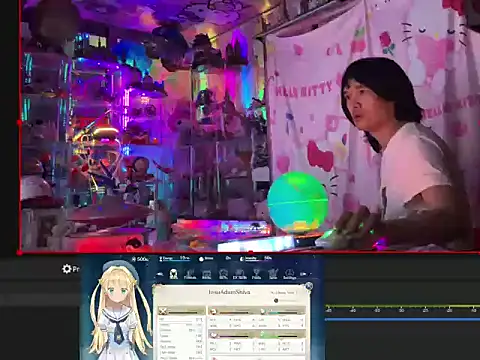Close the character stats panel with X
This screenshot has width=480, height=360.
click(309, 286)
